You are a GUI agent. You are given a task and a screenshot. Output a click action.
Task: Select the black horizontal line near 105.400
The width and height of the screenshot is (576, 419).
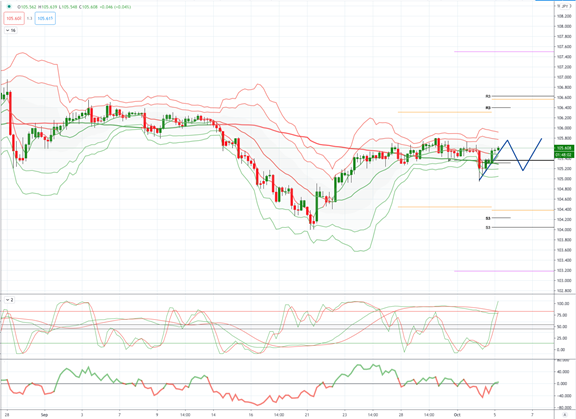click(522, 160)
